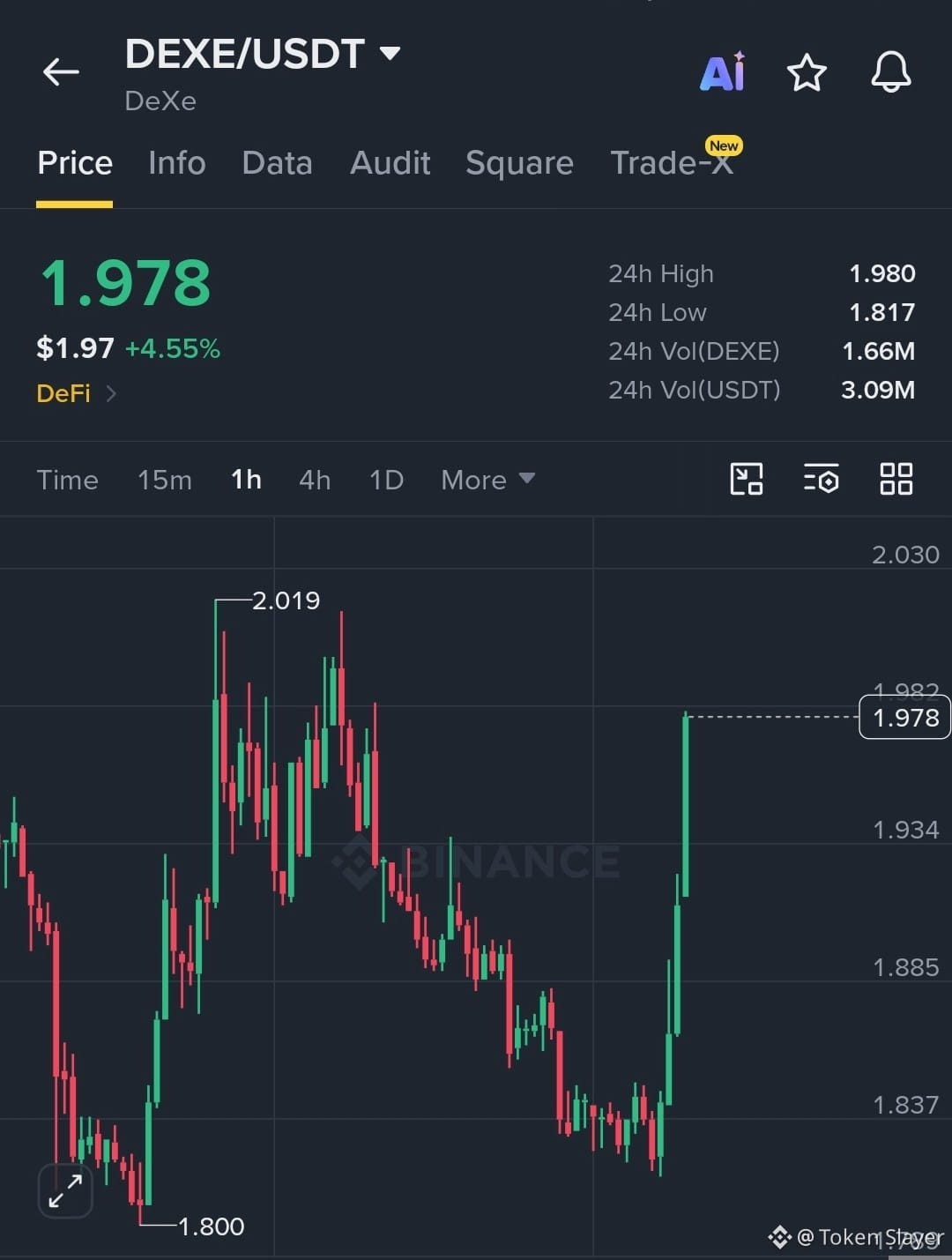Click the 24h Vol(USDT) value 3.09M
952x1260 pixels.
click(x=878, y=390)
